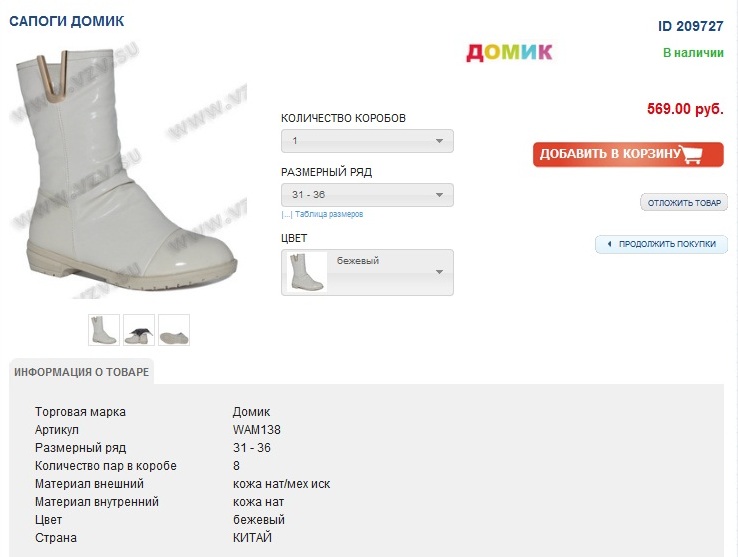This screenshot has height=557, width=738.
Task: Click the shopping cart icon on red button
Action: pos(692,154)
